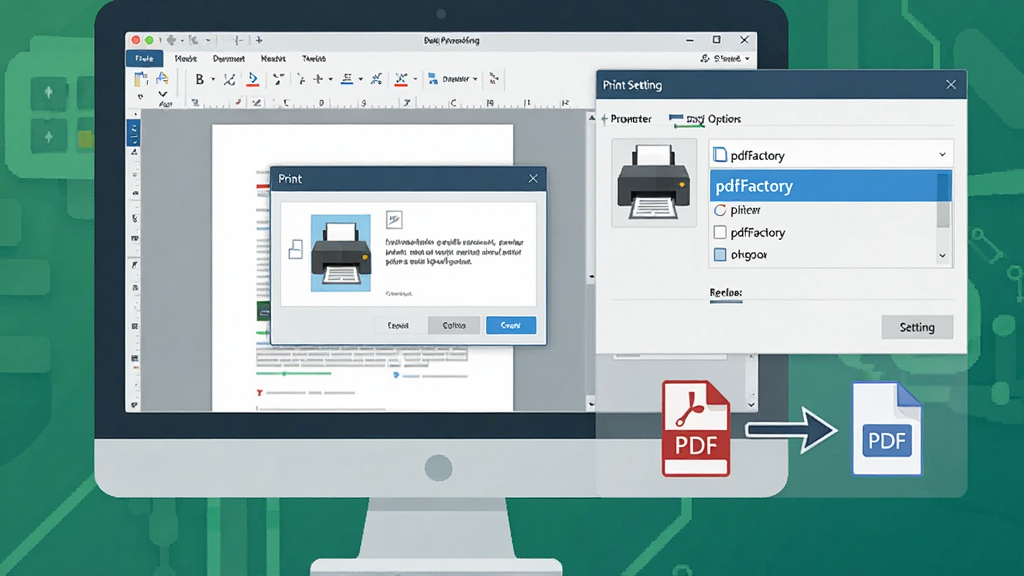Click the blue-underlined line spacing icon
Screen dimensions: 1024x576
347,80
